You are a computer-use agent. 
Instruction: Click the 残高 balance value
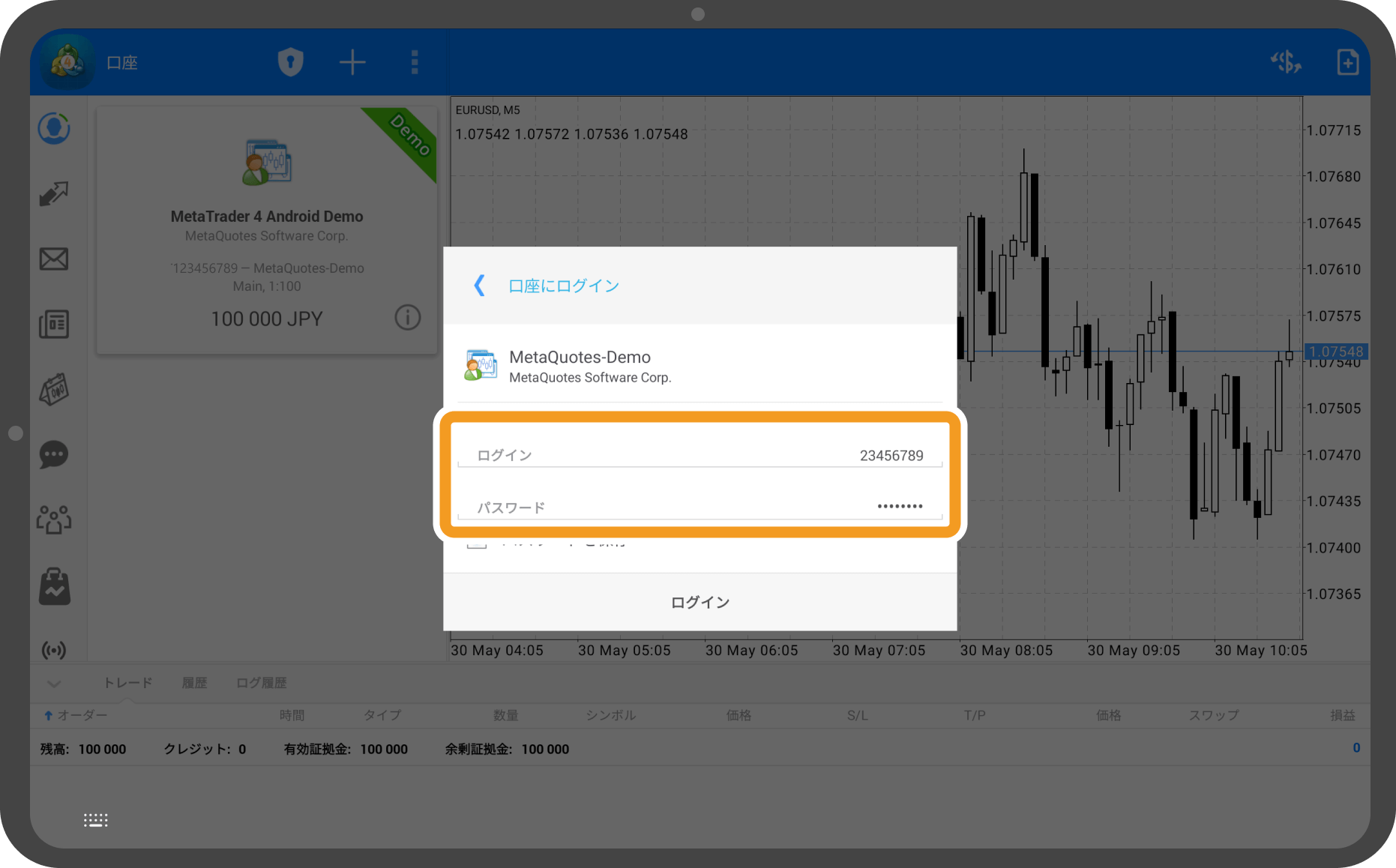[102, 749]
